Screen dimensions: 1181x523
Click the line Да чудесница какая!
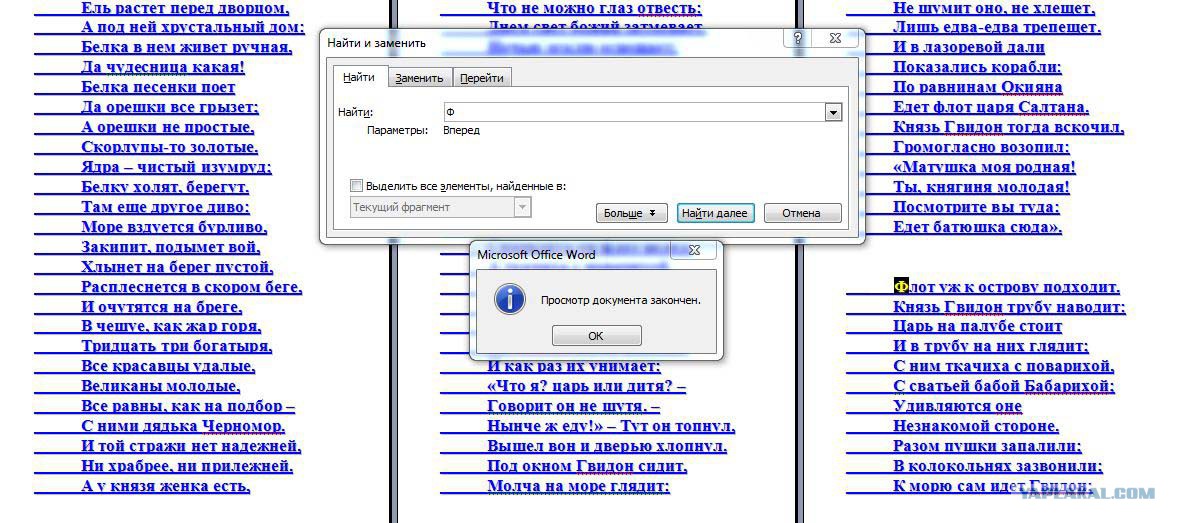163,67
